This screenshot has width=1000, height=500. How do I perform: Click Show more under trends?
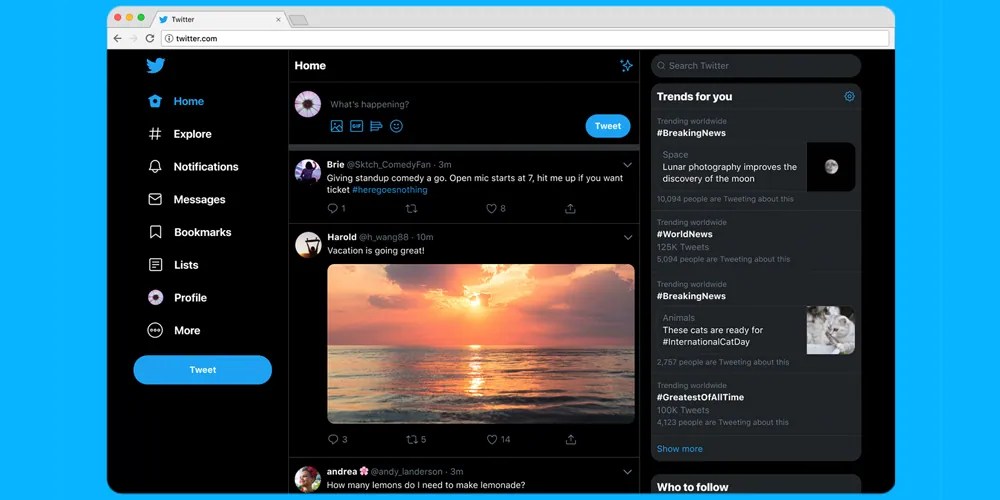(680, 449)
